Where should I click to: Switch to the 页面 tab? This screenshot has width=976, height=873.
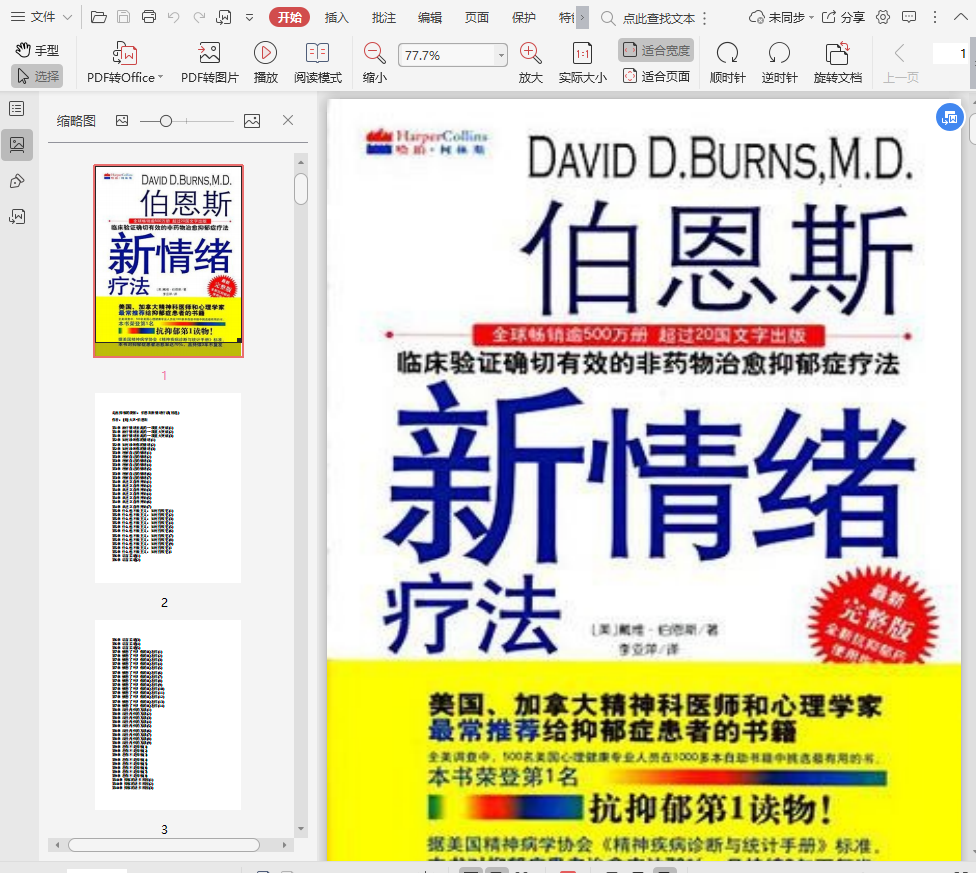[477, 17]
